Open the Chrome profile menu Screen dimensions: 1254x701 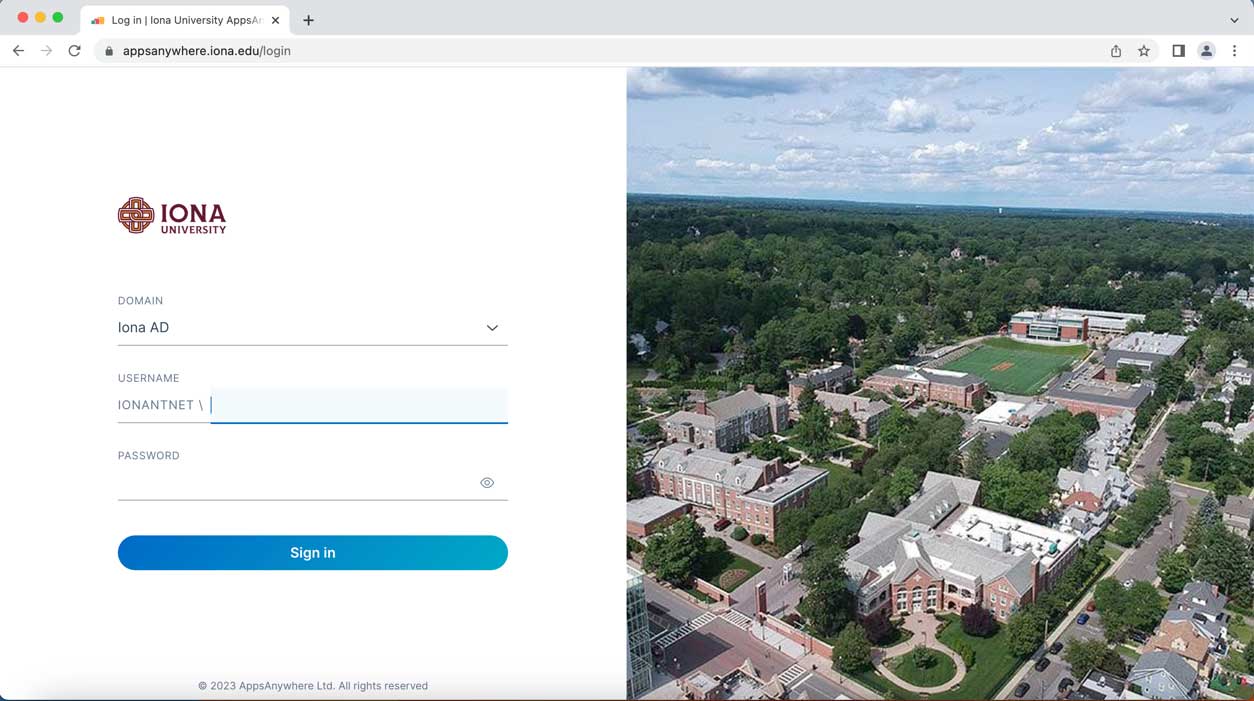click(1206, 51)
